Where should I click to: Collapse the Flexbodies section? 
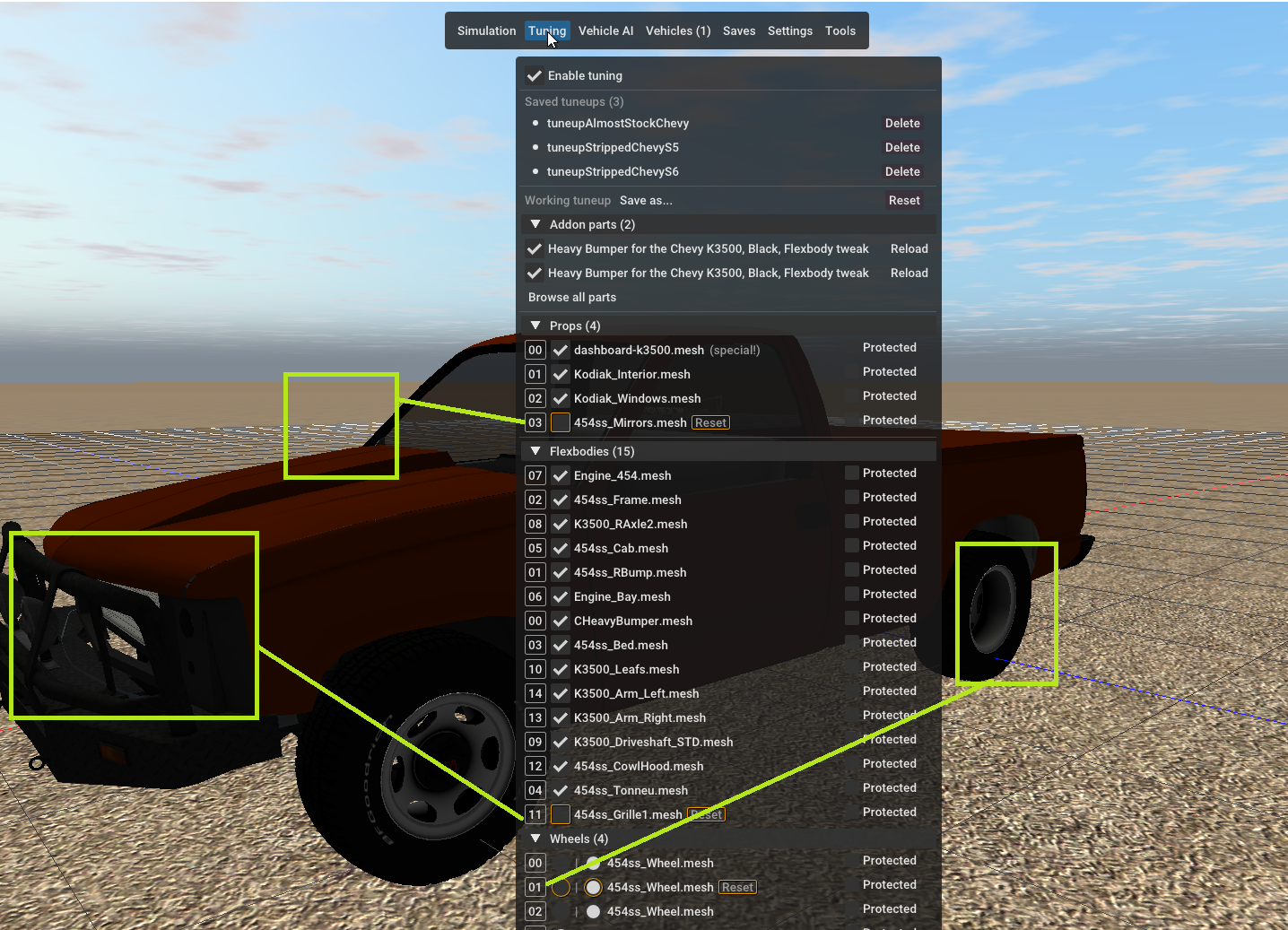tap(535, 452)
